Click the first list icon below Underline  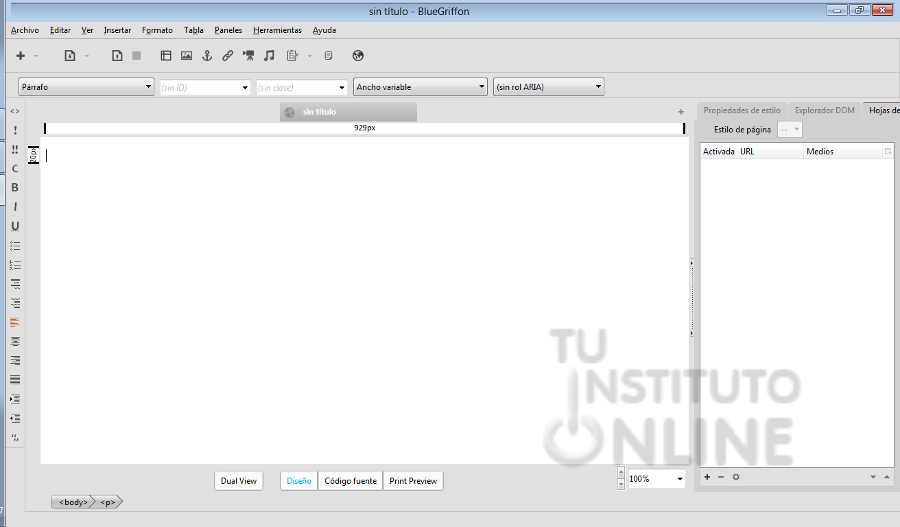tap(15, 246)
